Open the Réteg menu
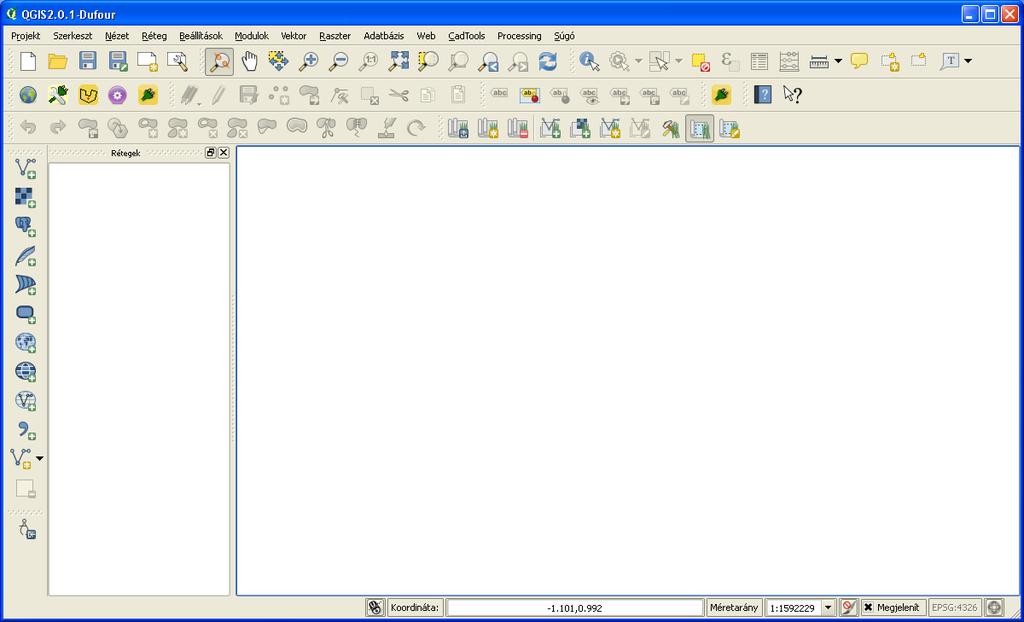 point(154,36)
